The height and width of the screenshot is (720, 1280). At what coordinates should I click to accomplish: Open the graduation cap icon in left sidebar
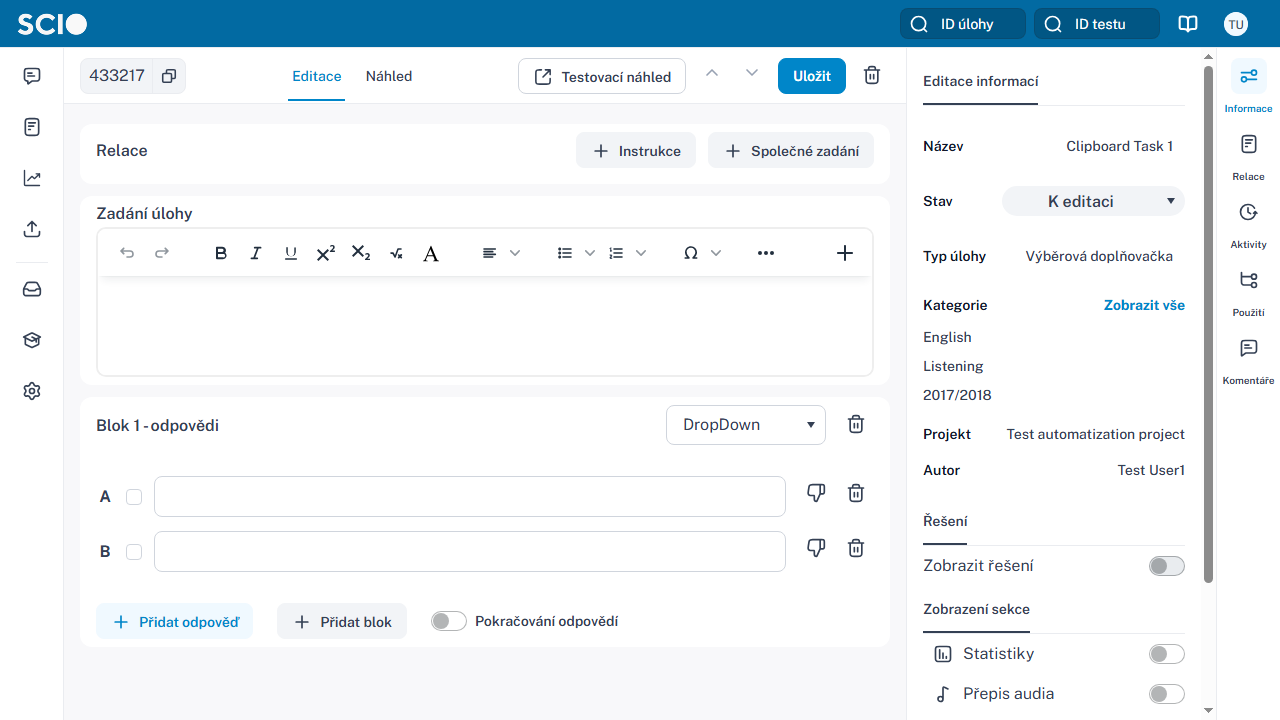(32, 340)
